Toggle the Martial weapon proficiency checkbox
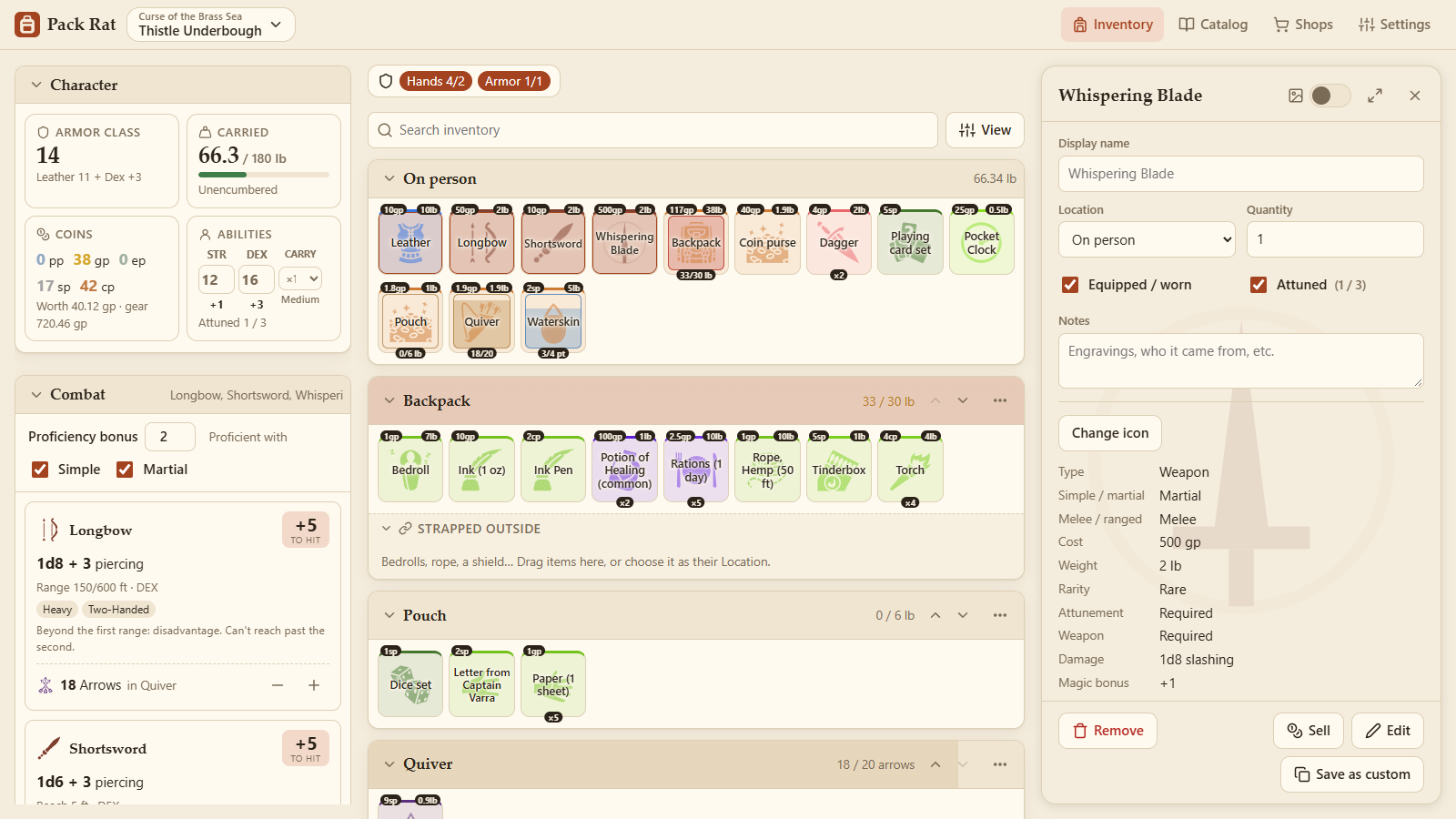The height and width of the screenshot is (819, 1456). point(125,470)
